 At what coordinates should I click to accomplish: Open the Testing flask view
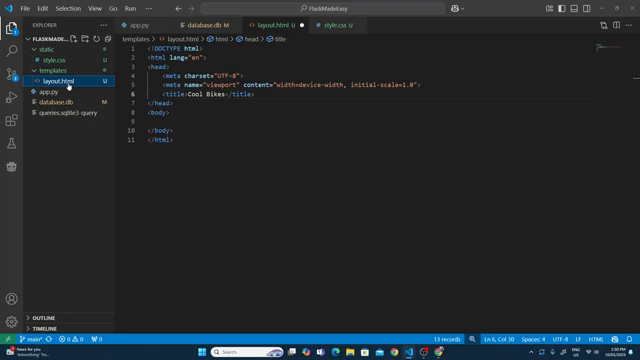tap(11, 143)
